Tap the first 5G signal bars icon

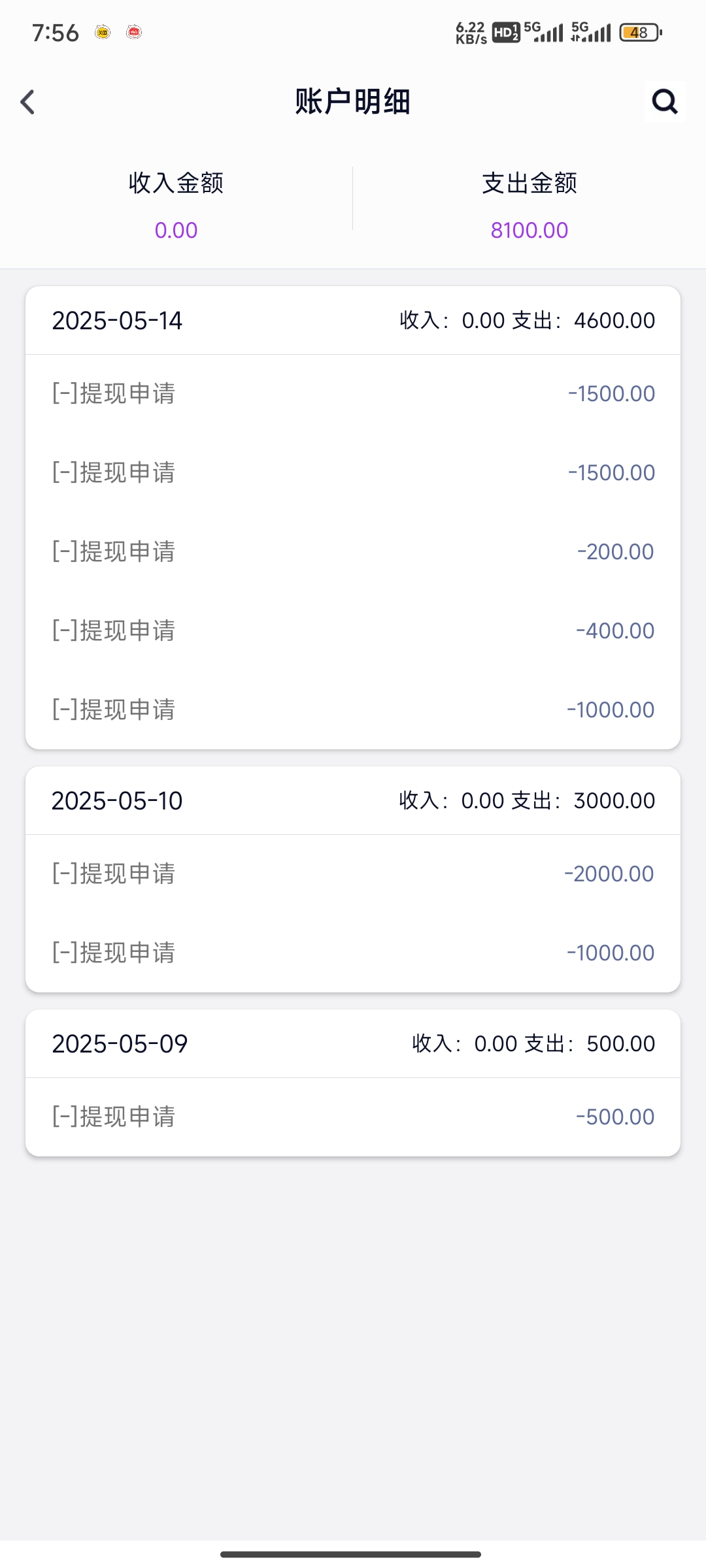pos(544,32)
